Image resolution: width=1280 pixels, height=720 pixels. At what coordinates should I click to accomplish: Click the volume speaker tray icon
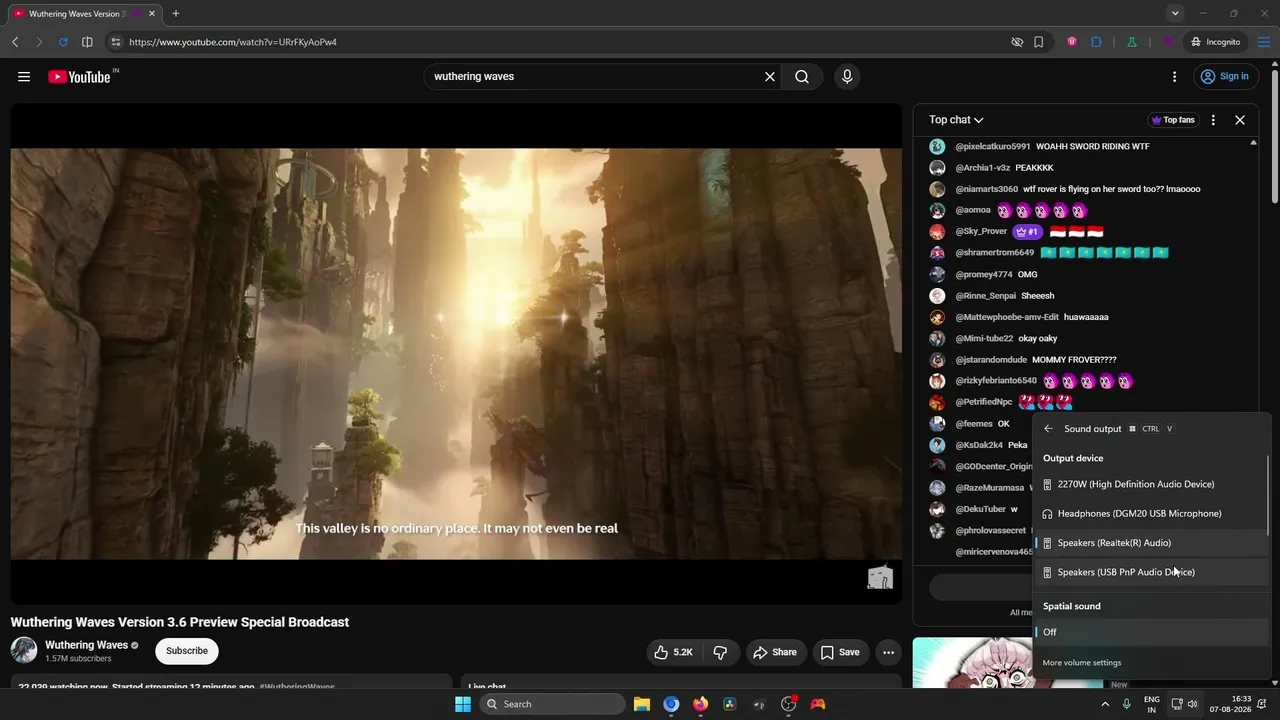[1192, 704]
